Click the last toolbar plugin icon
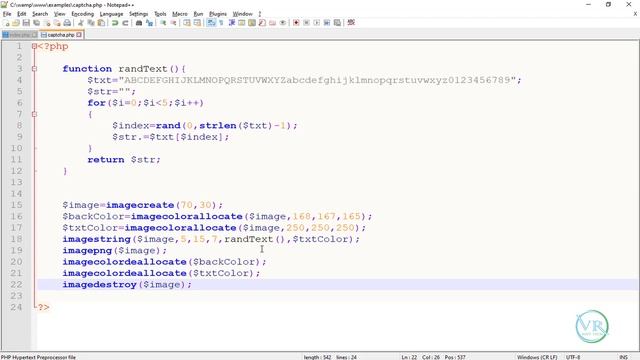 [x=351, y=23]
